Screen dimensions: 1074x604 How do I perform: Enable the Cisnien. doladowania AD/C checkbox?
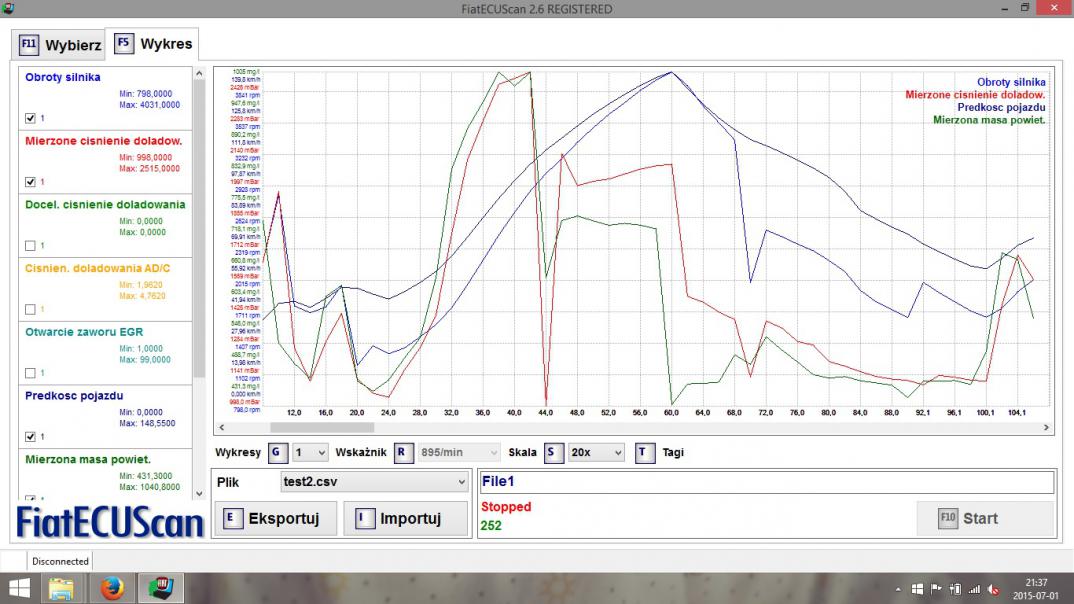[30, 309]
